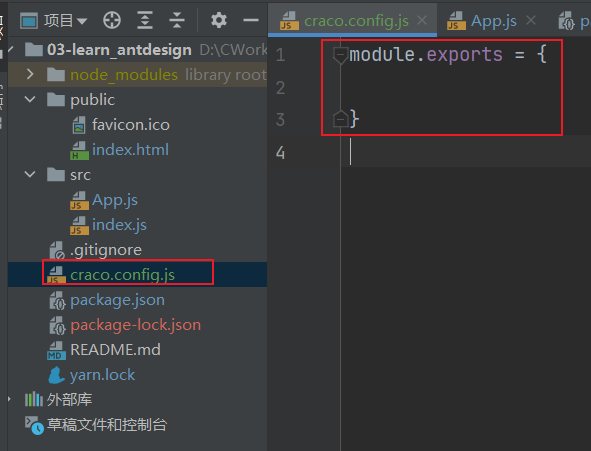Select the public folder
The image size is (591, 451).
point(92,100)
